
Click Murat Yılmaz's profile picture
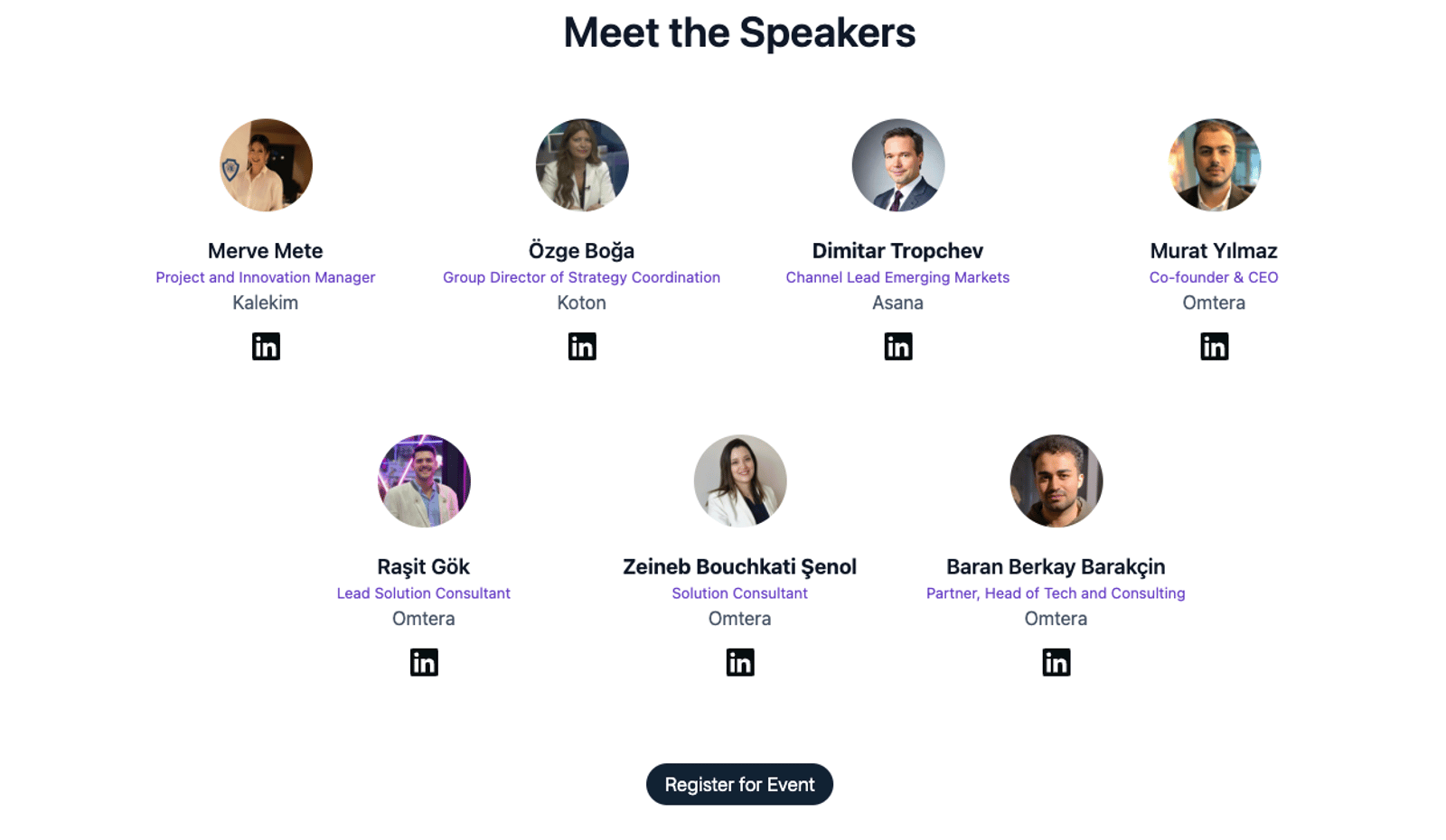(x=1214, y=165)
